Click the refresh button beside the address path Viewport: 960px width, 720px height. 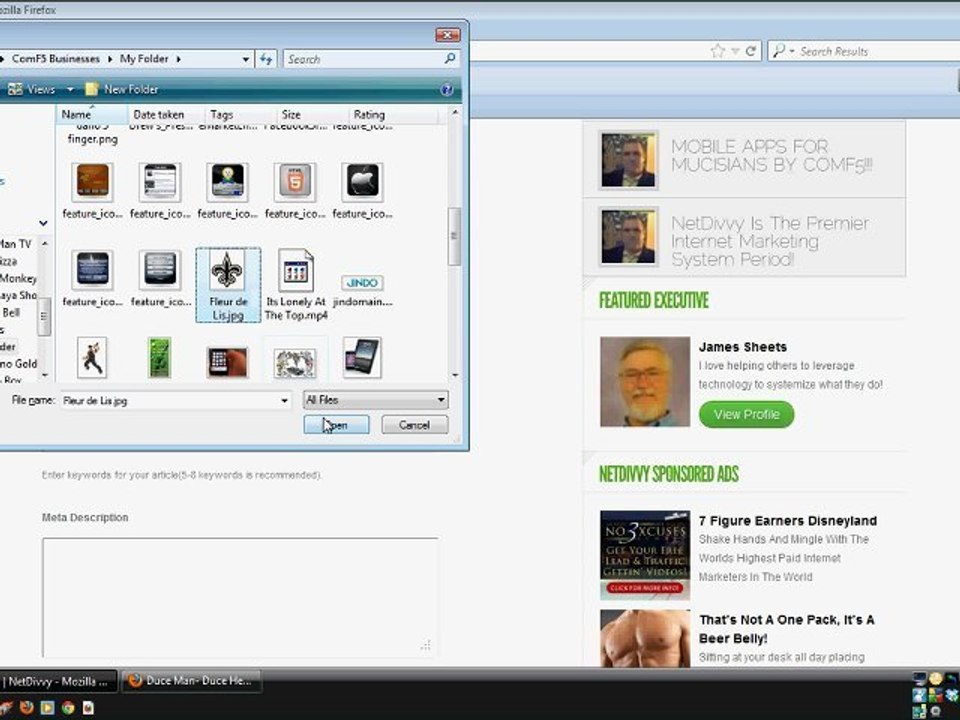click(266, 59)
